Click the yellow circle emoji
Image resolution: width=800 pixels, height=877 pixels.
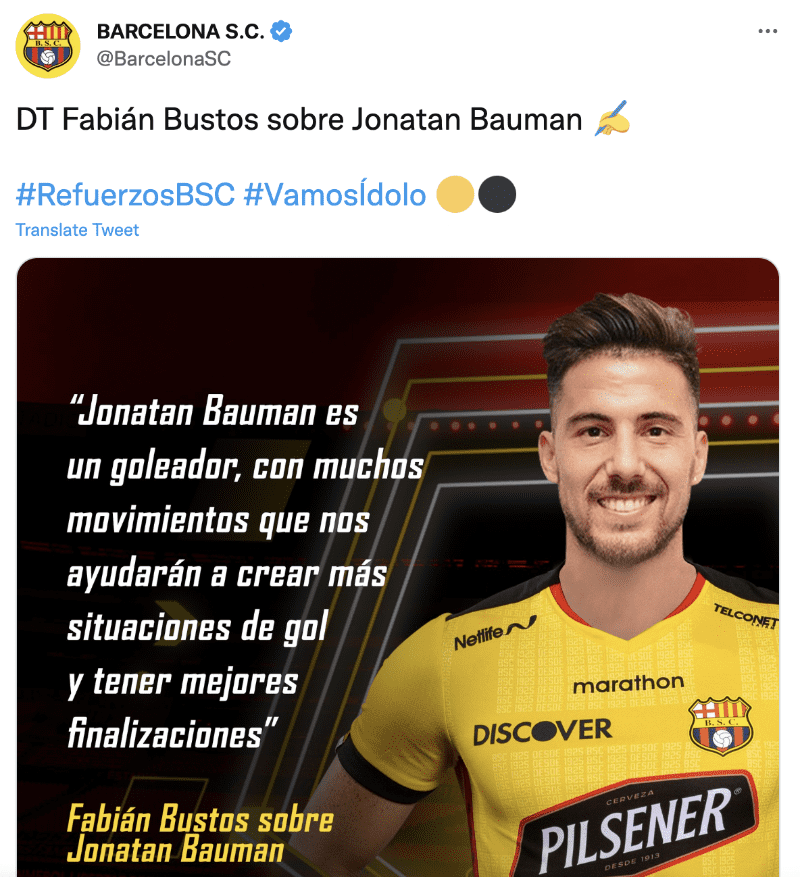click(455, 195)
